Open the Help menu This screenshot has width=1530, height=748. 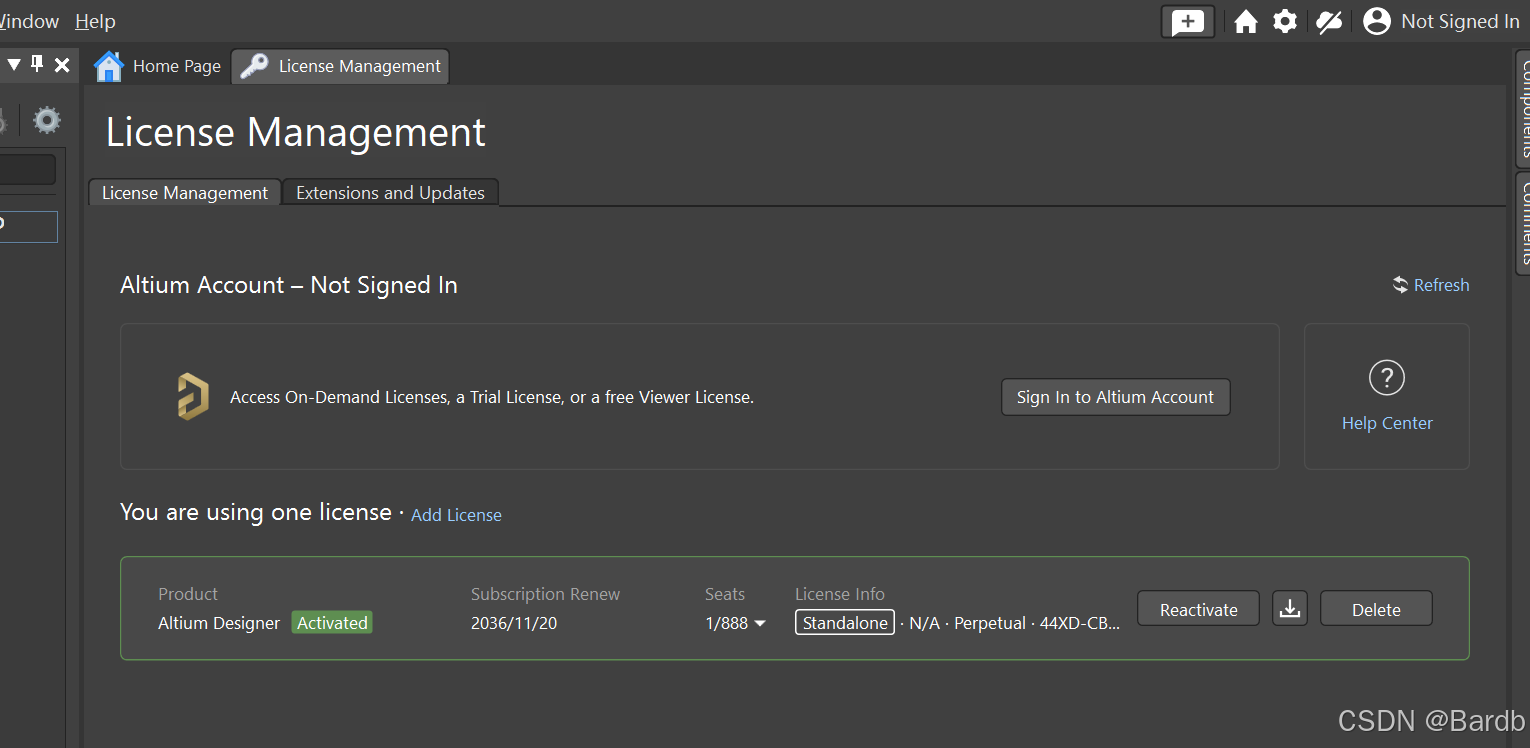coord(95,21)
